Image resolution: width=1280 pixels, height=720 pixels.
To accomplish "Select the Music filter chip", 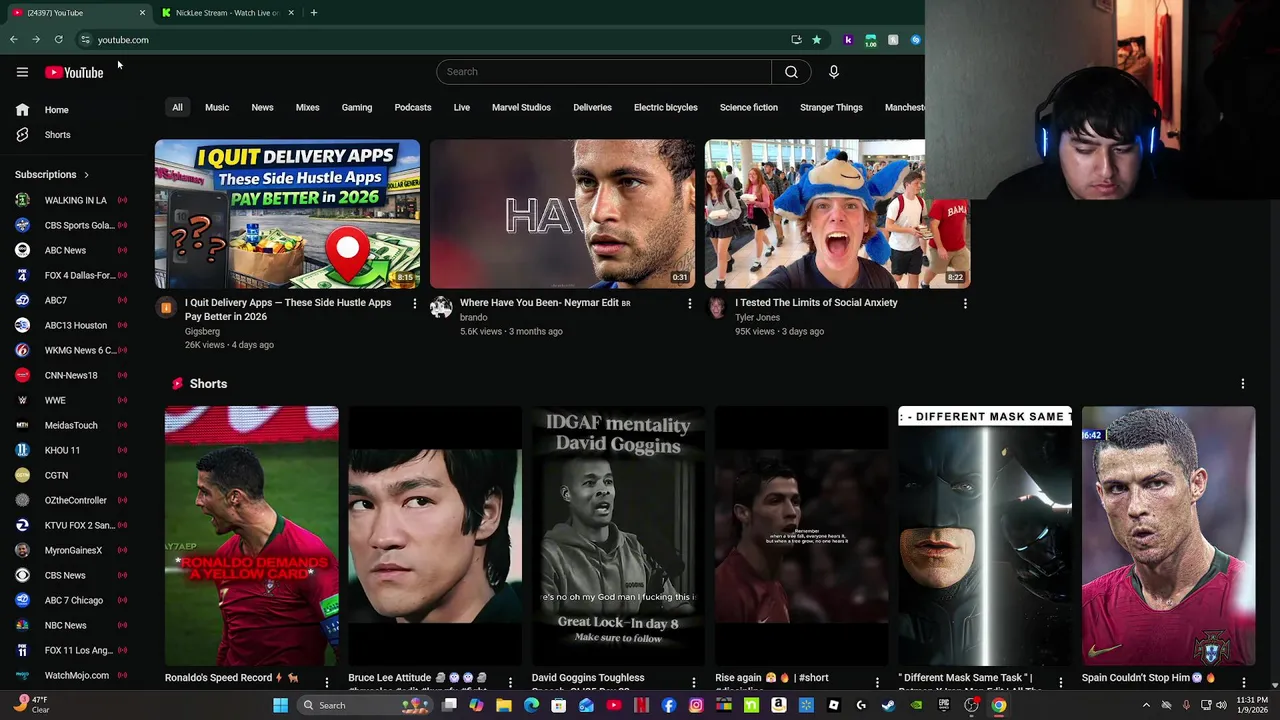I will pos(217,107).
